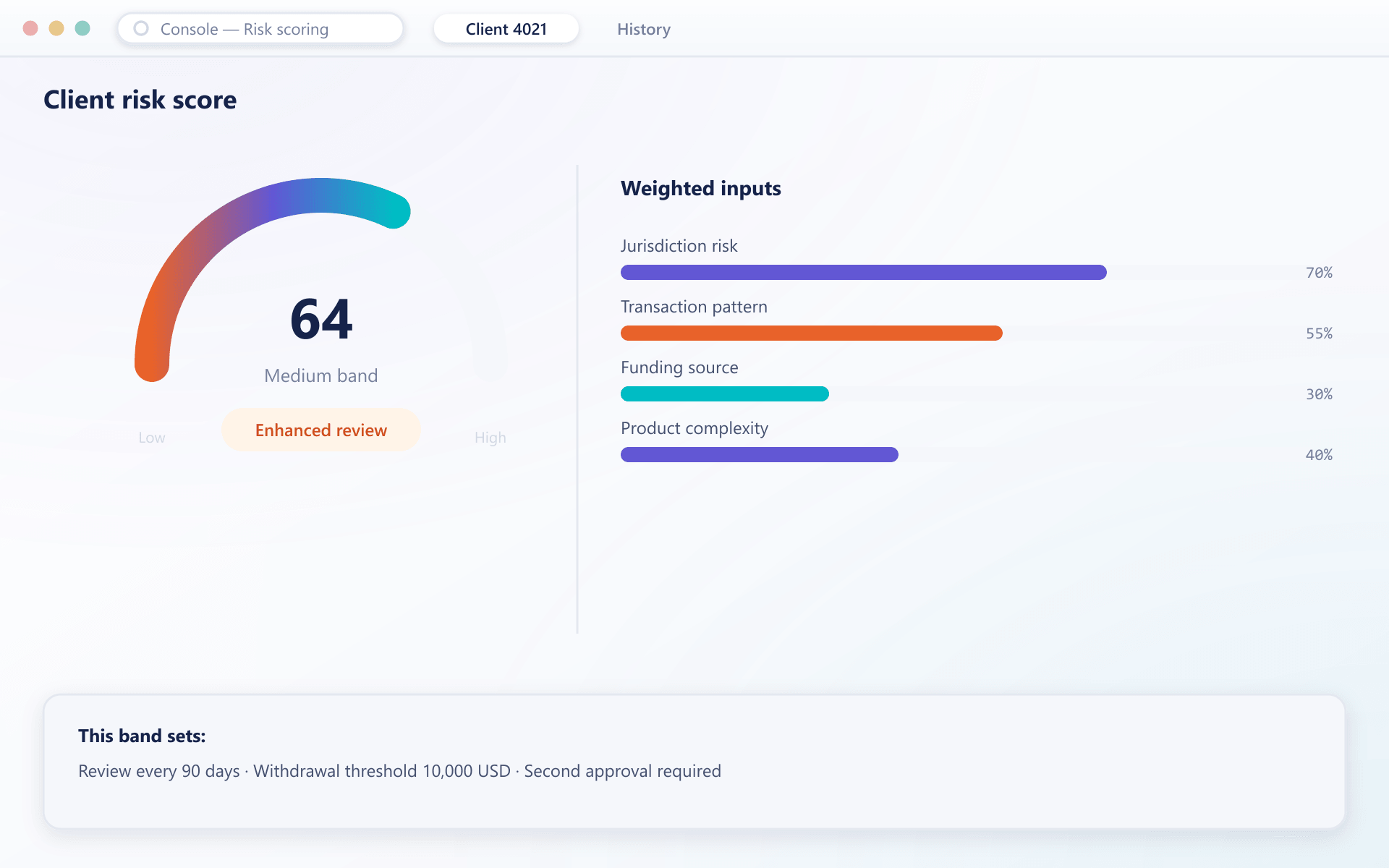The width and height of the screenshot is (1389, 868).
Task: Click the Enhanced review pill
Action: [321, 430]
